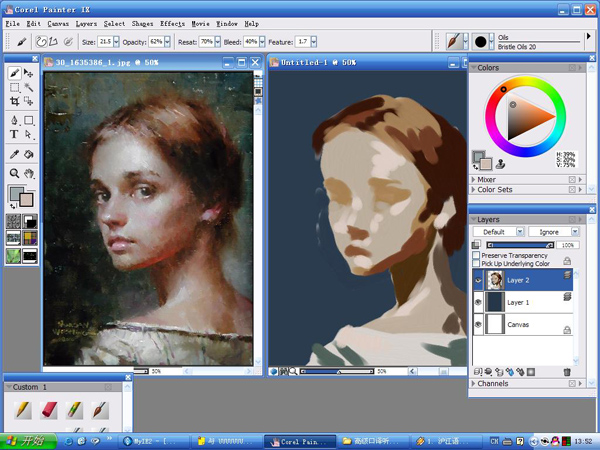Select the Grabber hand tool
Image resolution: width=600 pixels, height=450 pixels.
[x=28, y=173]
